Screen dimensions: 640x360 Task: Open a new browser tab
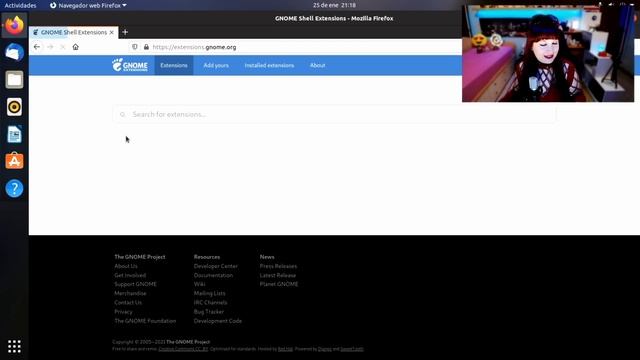click(x=125, y=32)
